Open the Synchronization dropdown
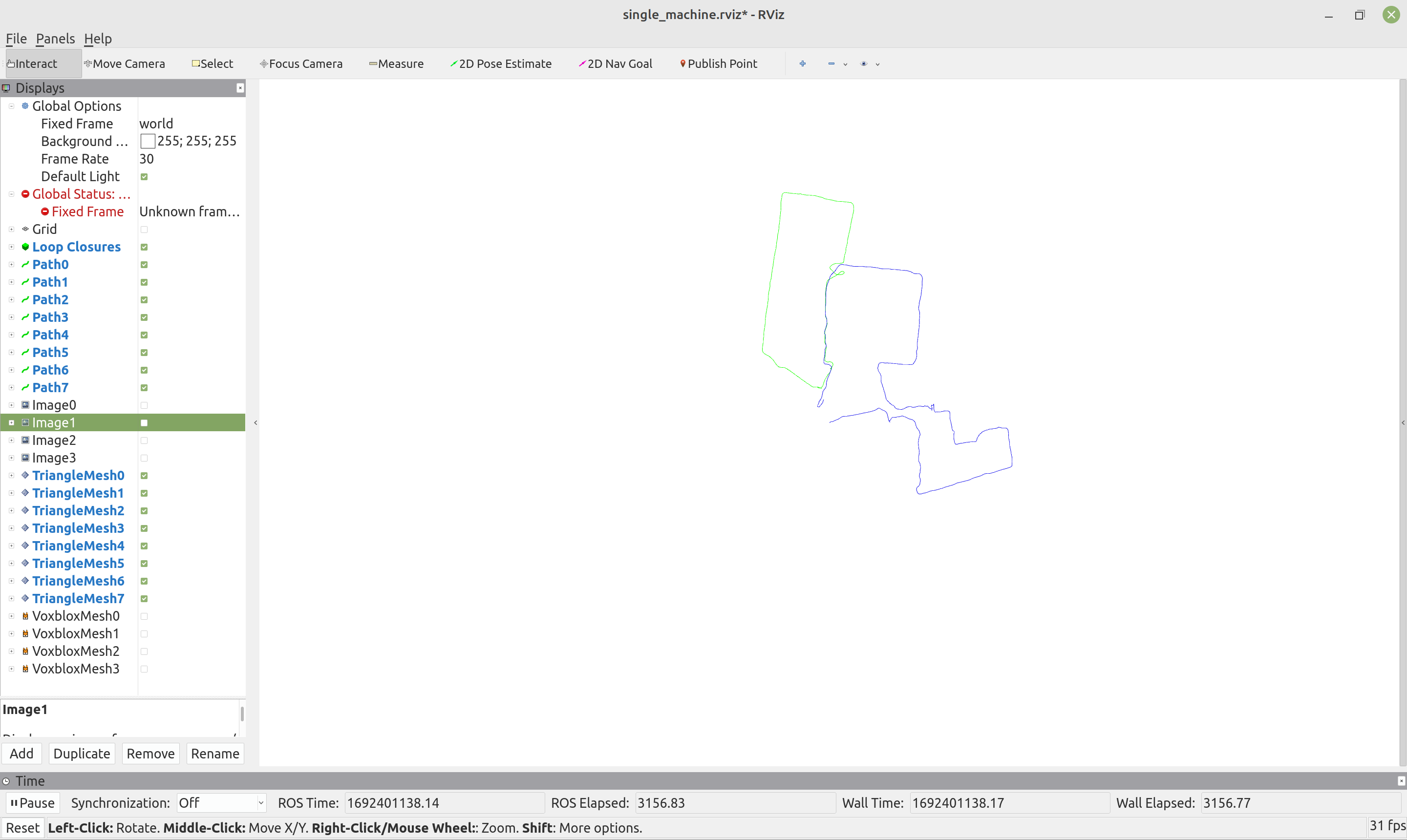This screenshot has height=840, width=1407. pos(221,802)
